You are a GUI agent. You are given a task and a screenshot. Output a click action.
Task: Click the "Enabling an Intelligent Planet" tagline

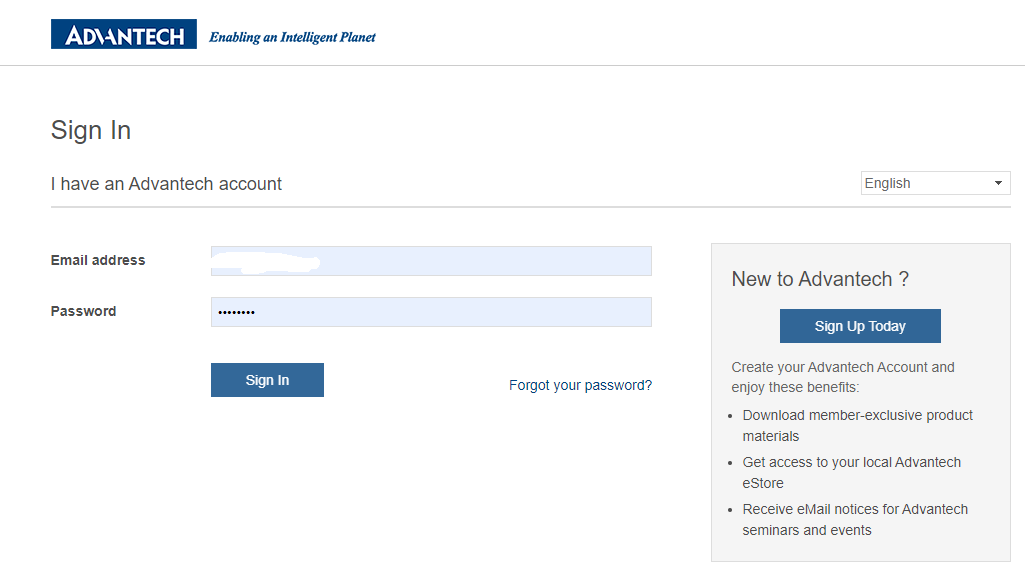(292, 37)
